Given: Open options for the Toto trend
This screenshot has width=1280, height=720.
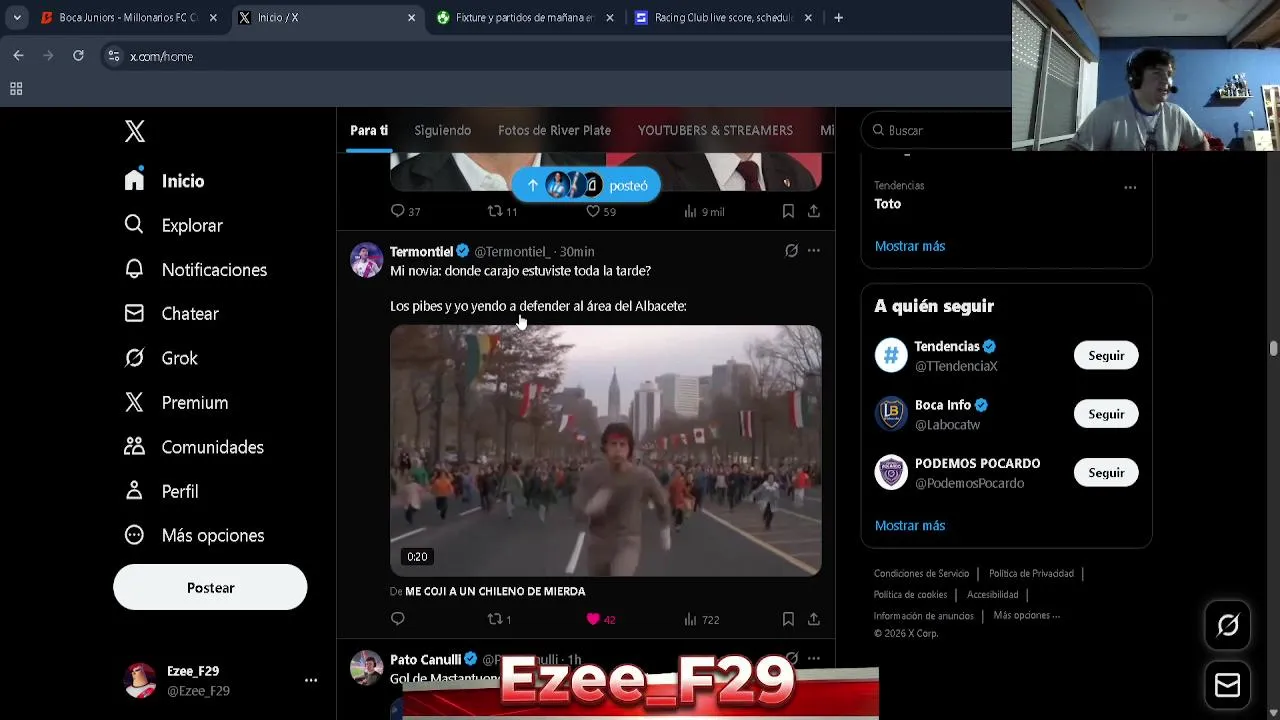Looking at the screenshot, I should 1130,187.
